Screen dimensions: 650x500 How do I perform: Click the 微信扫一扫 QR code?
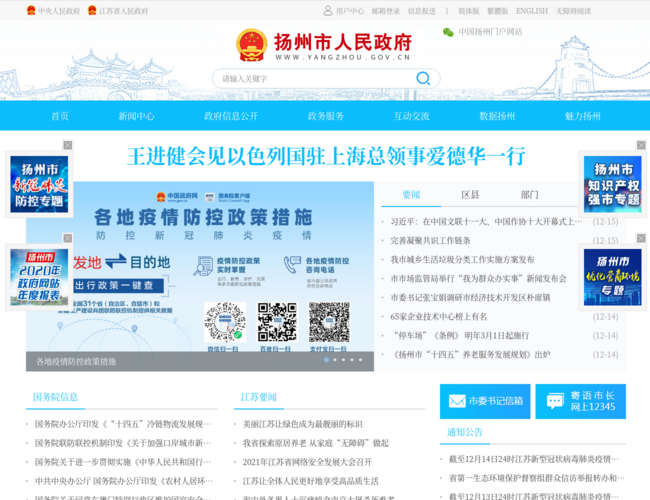[x=225, y=322]
